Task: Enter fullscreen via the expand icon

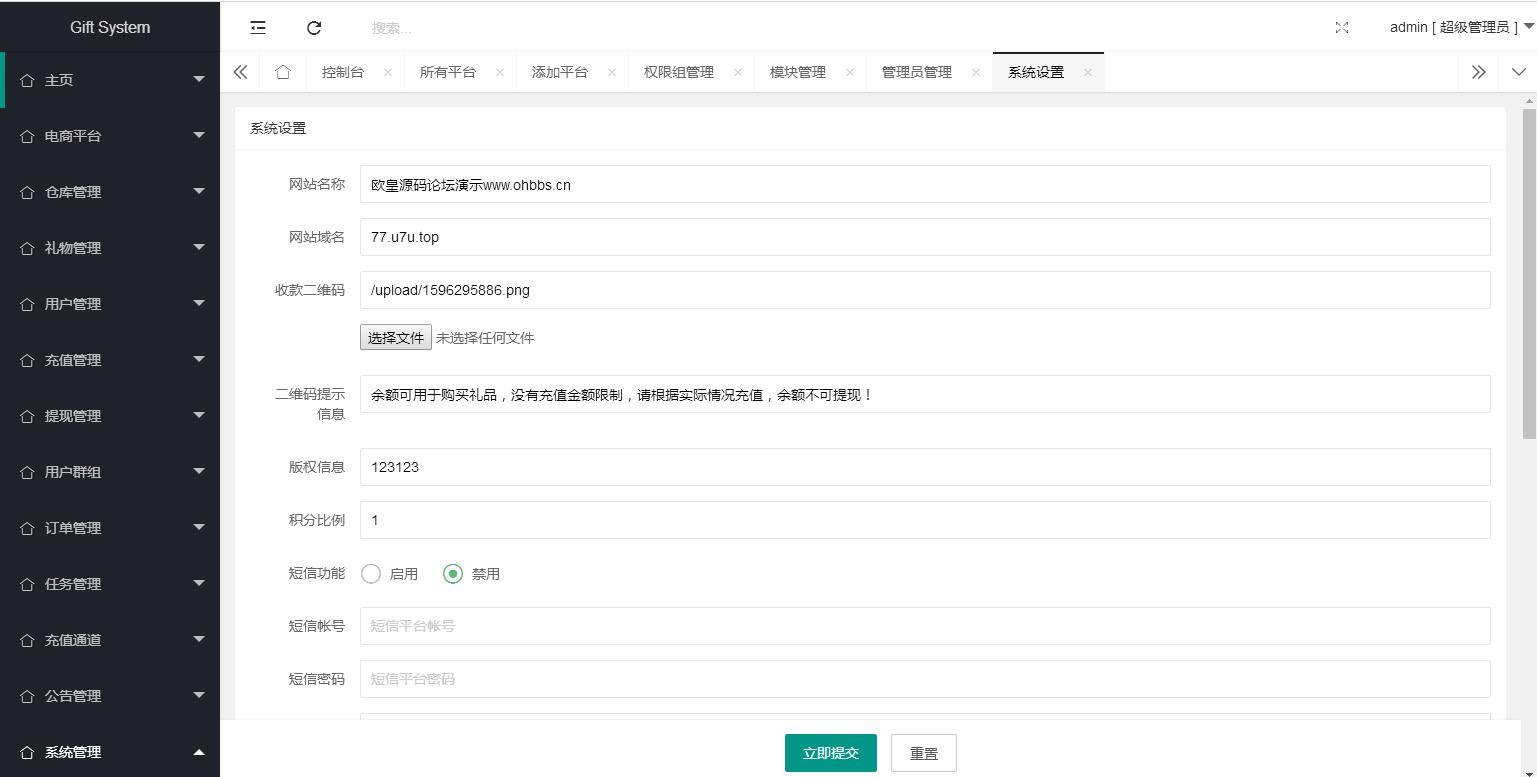Action: [1341, 27]
